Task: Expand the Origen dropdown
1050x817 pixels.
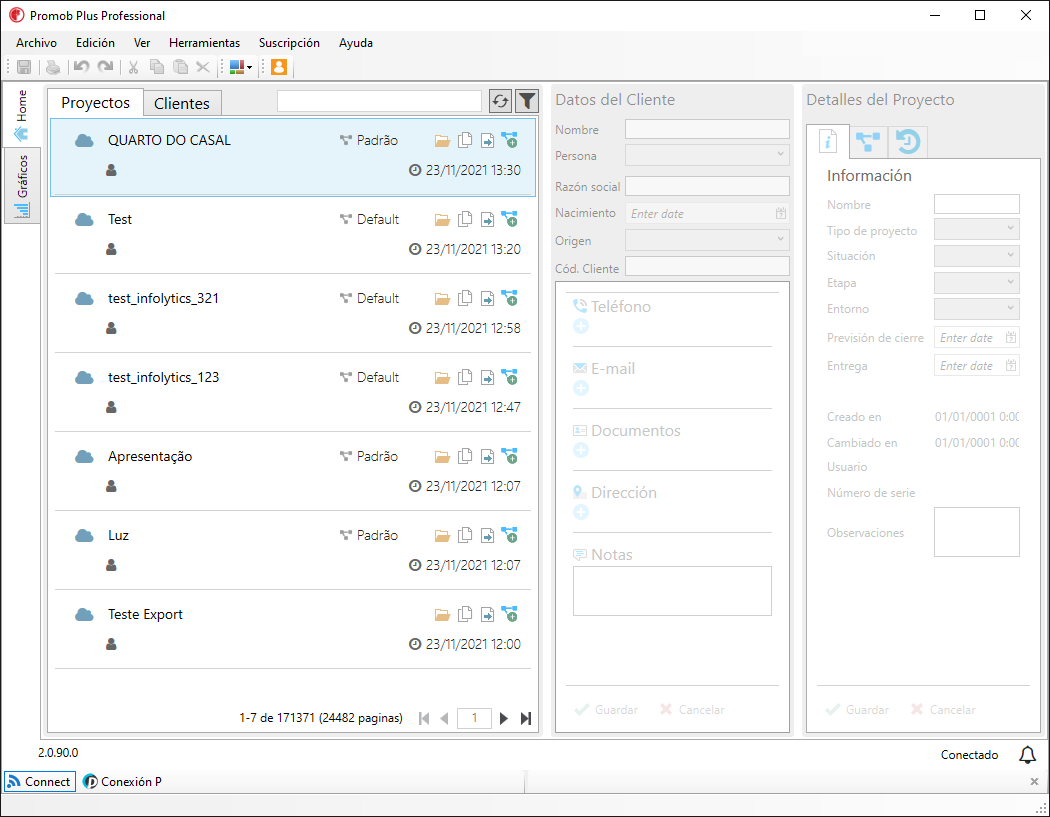Action: coord(707,240)
